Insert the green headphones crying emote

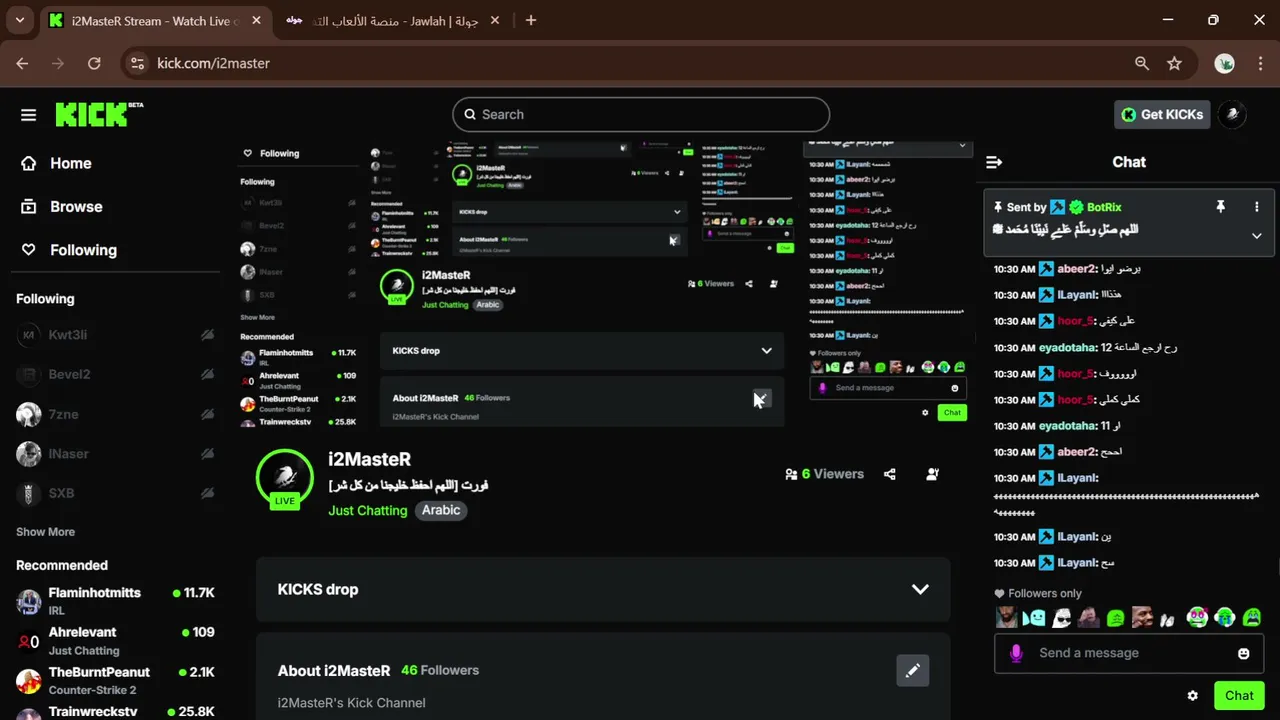tap(1225, 618)
